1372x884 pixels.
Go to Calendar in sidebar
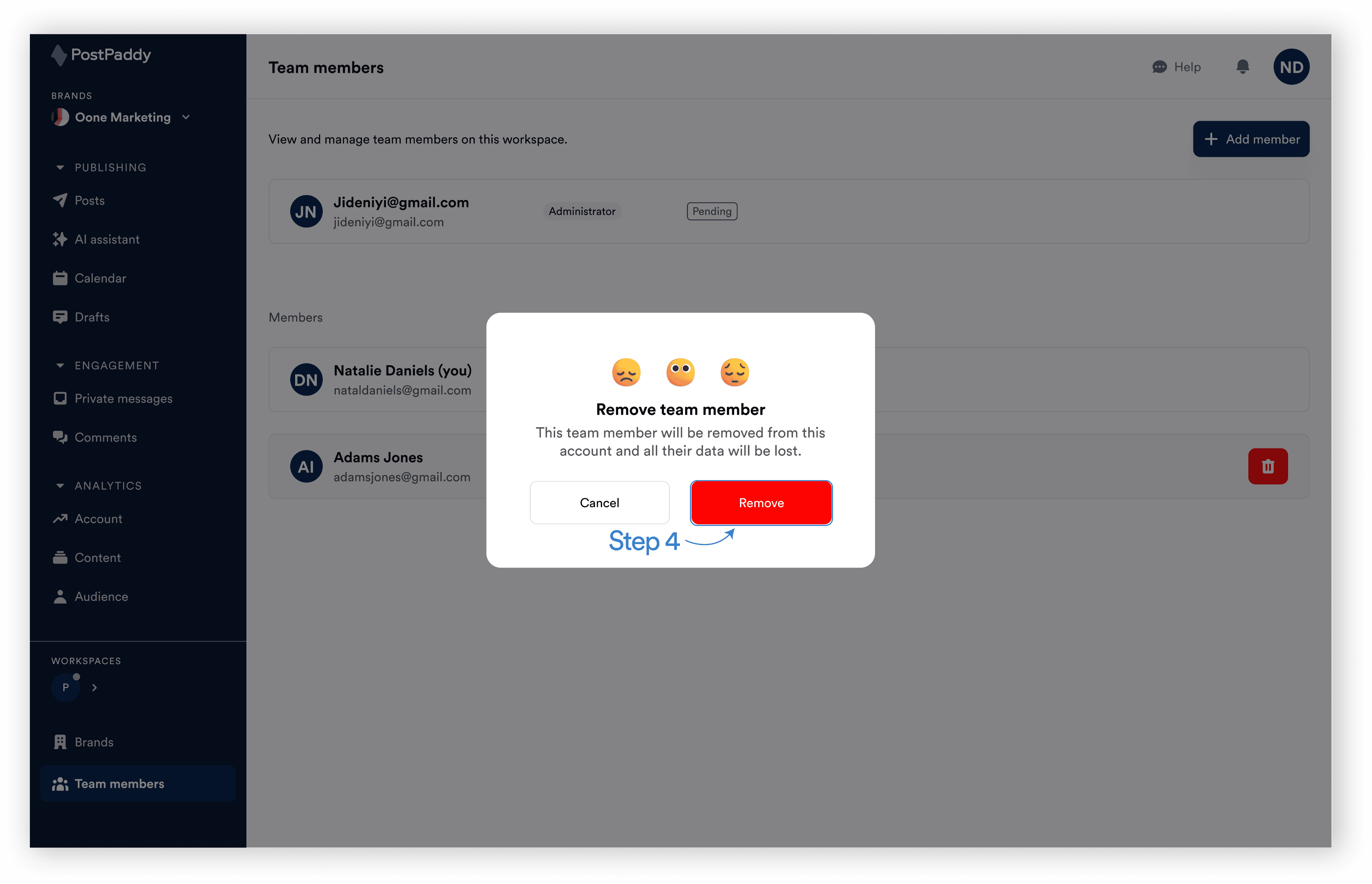[x=100, y=279]
